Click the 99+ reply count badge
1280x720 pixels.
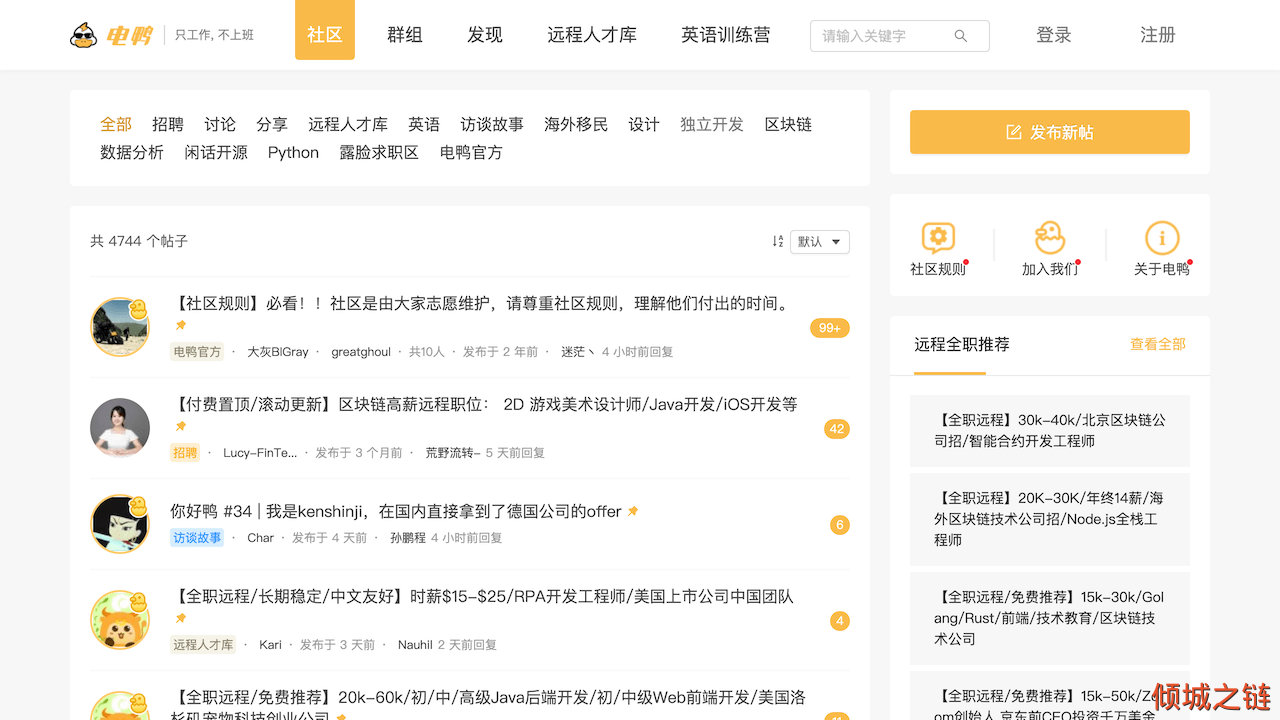click(829, 328)
